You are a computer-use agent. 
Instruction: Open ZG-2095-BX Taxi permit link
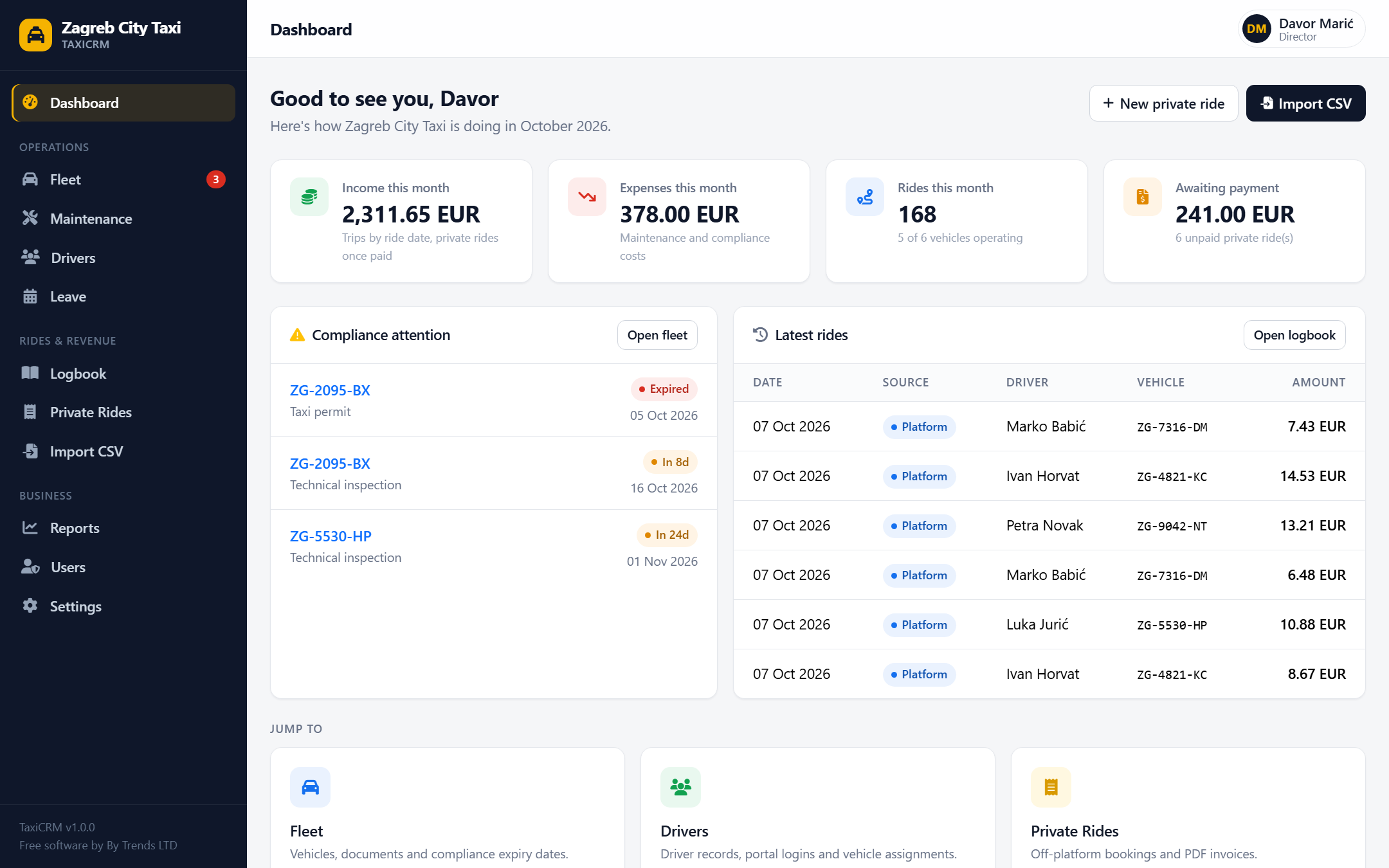(330, 390)
